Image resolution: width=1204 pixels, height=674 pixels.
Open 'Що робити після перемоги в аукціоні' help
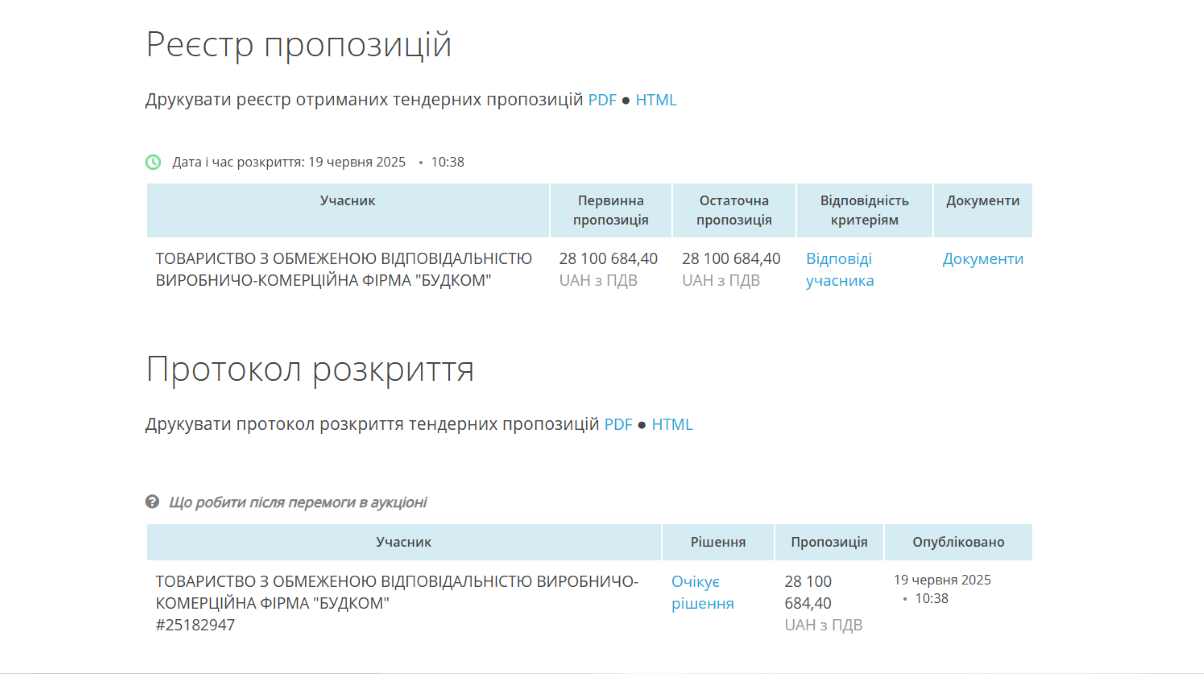tap(297, 502)
